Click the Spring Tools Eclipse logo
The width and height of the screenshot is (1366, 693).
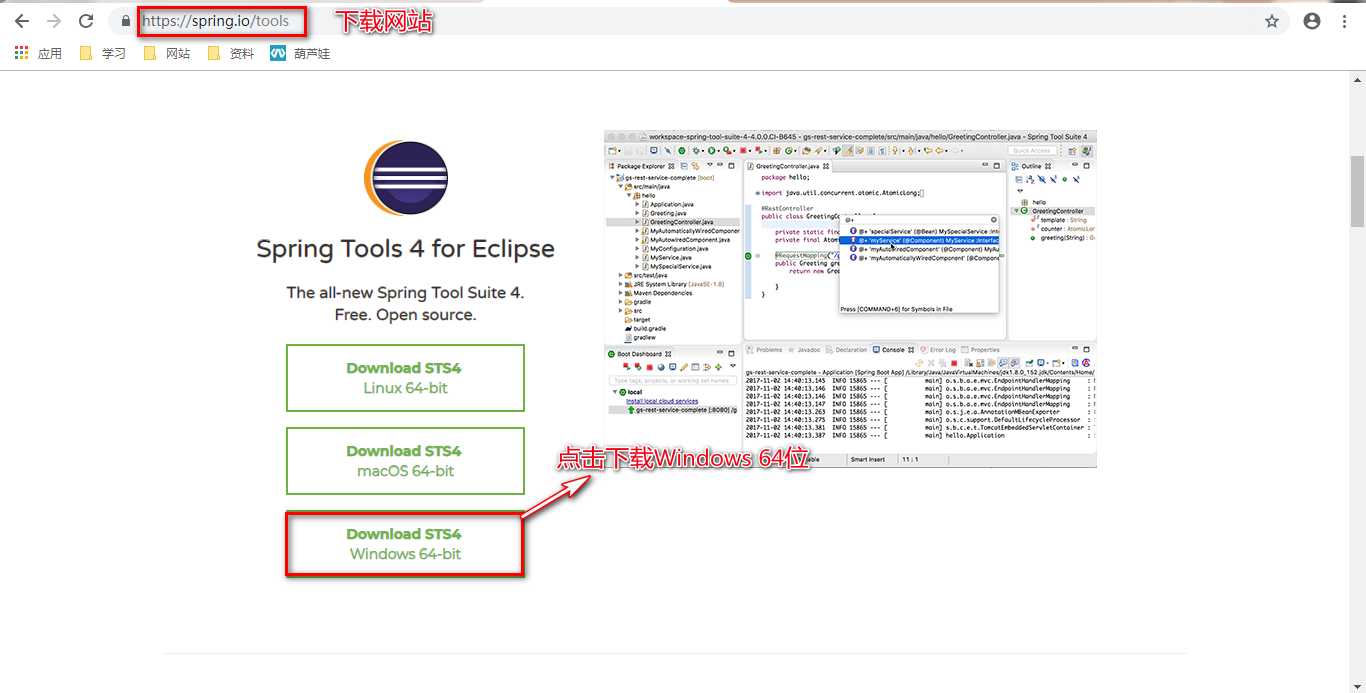tap(405, 177)
